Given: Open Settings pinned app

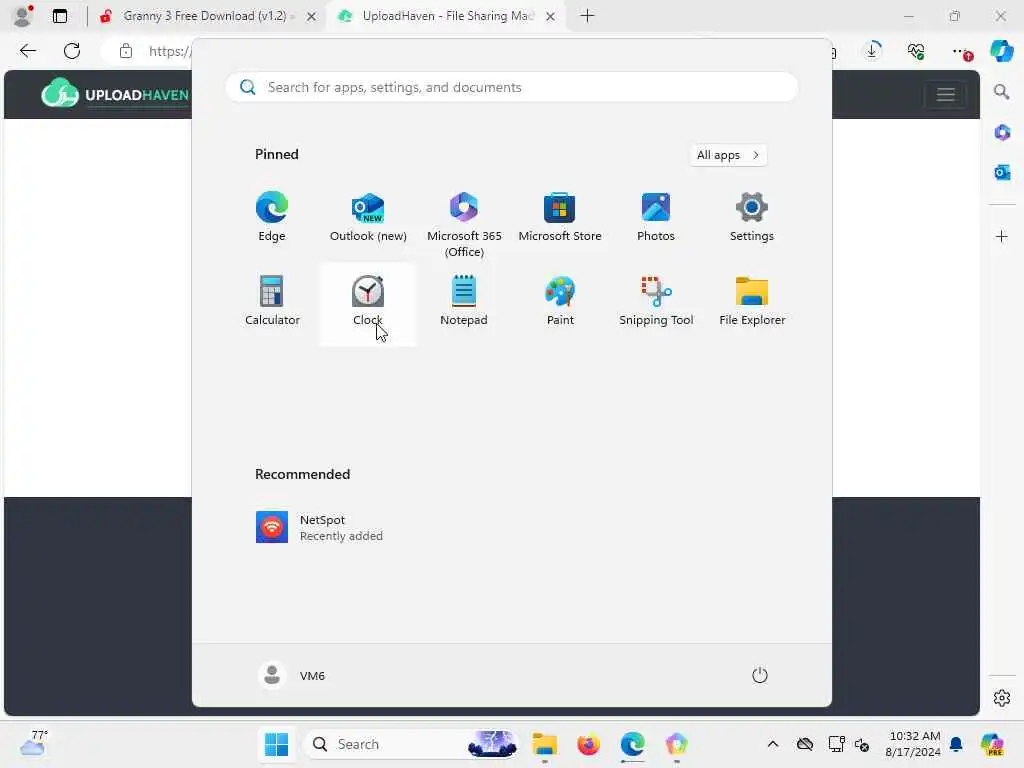Looking at the screenshot, I should point(752,217).
